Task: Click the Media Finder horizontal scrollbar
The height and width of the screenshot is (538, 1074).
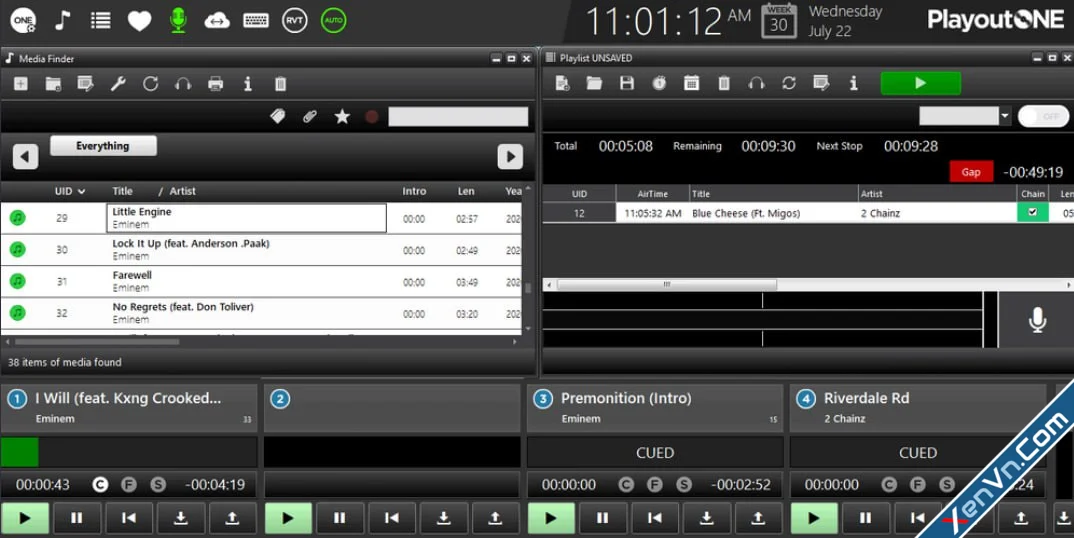Action: coord(97,341)
